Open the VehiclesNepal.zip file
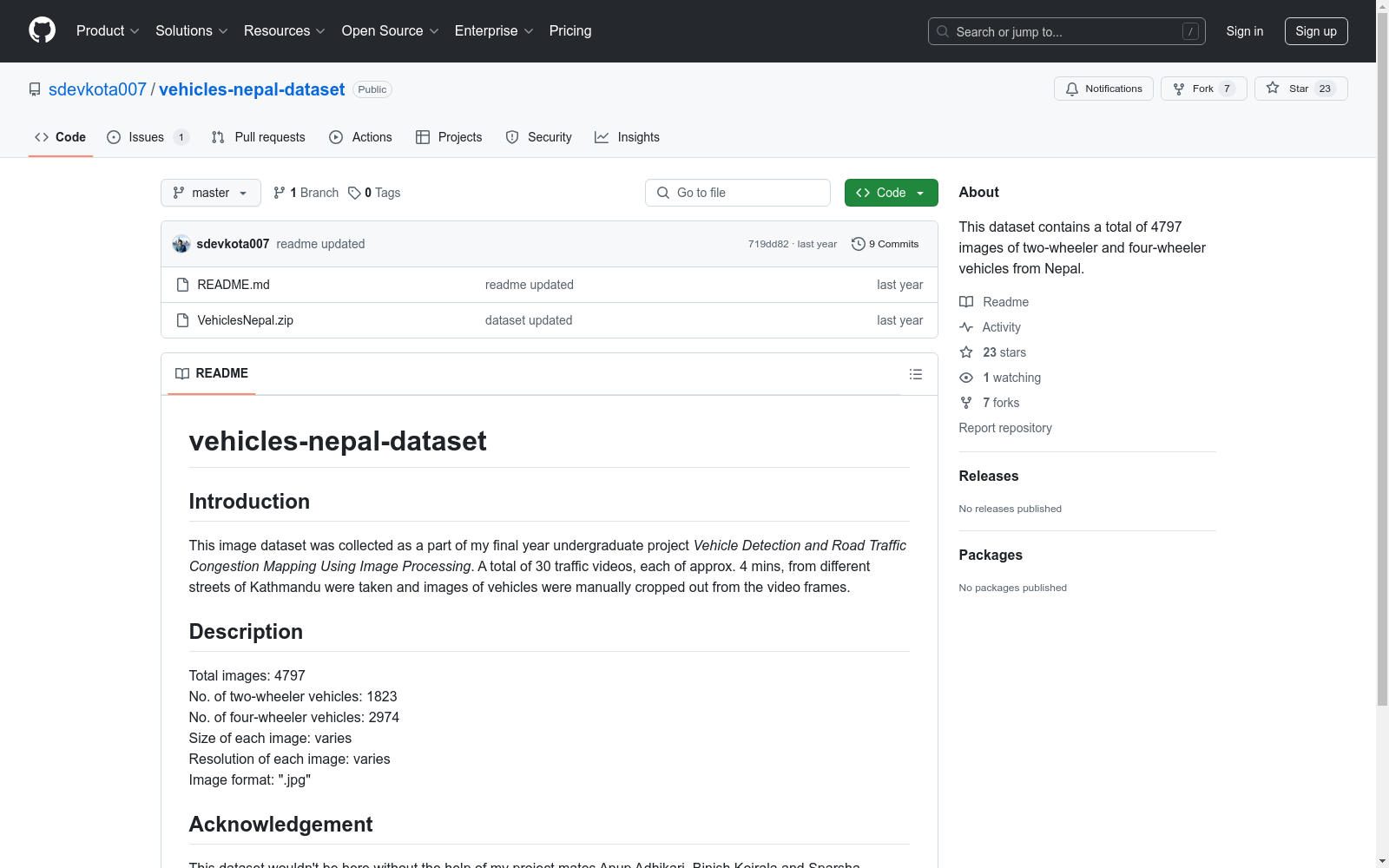The width and height of the screenshot is (1389, 868). (246, 320)
